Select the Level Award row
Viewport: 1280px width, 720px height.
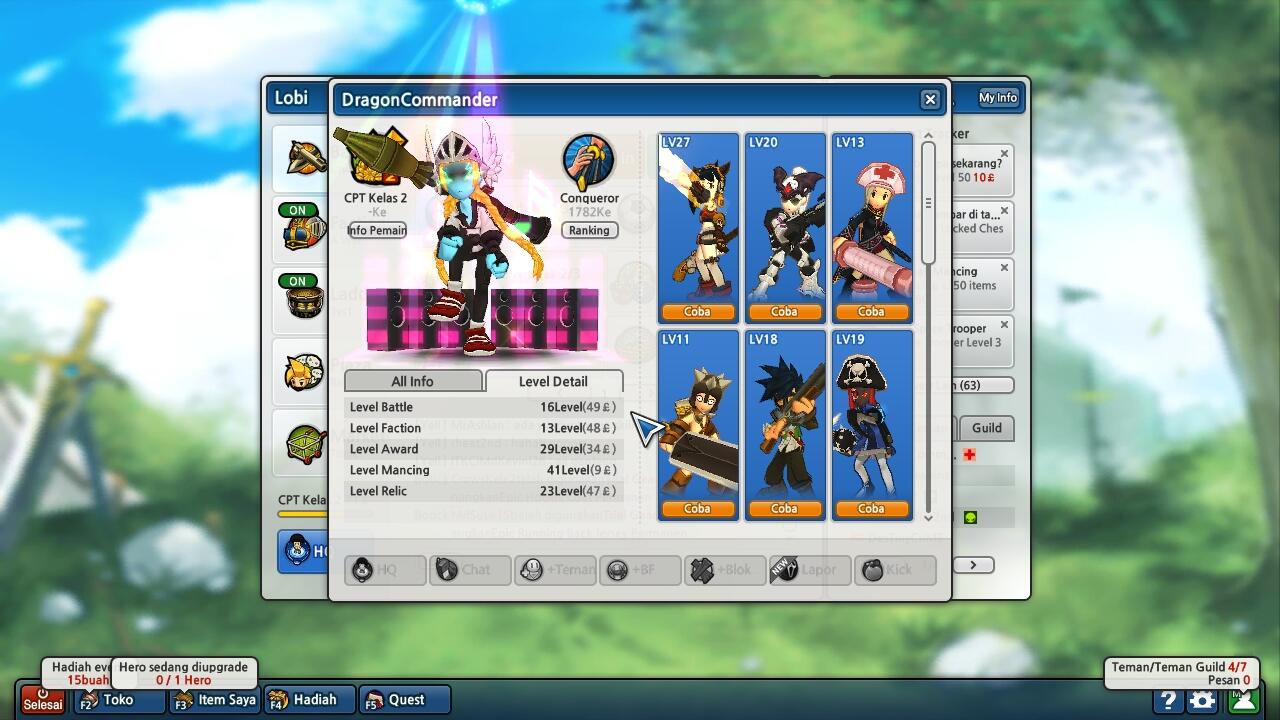[484, 449]
